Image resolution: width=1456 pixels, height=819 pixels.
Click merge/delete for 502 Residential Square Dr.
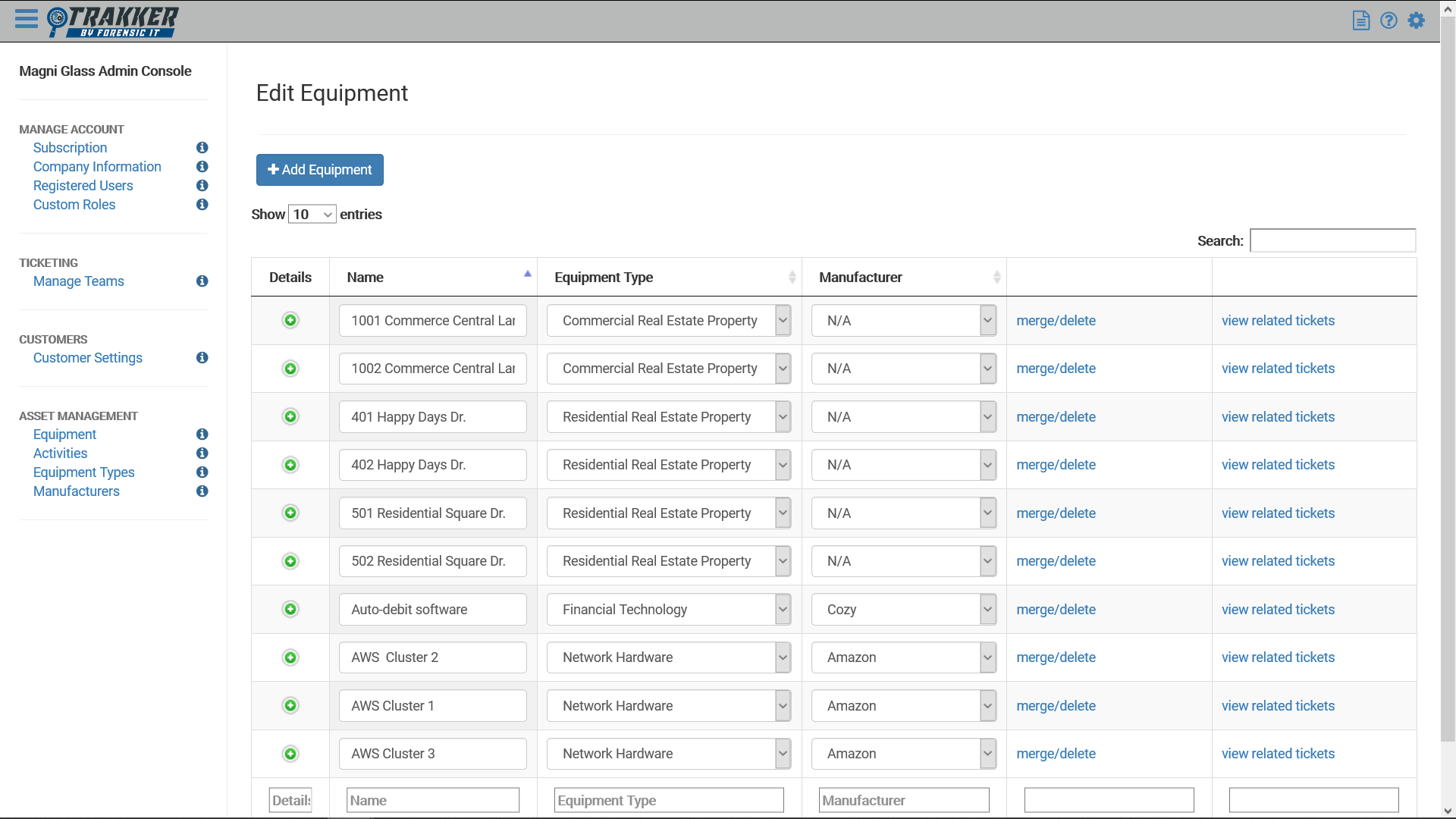pyautogui.click(x=1056, y=561)
